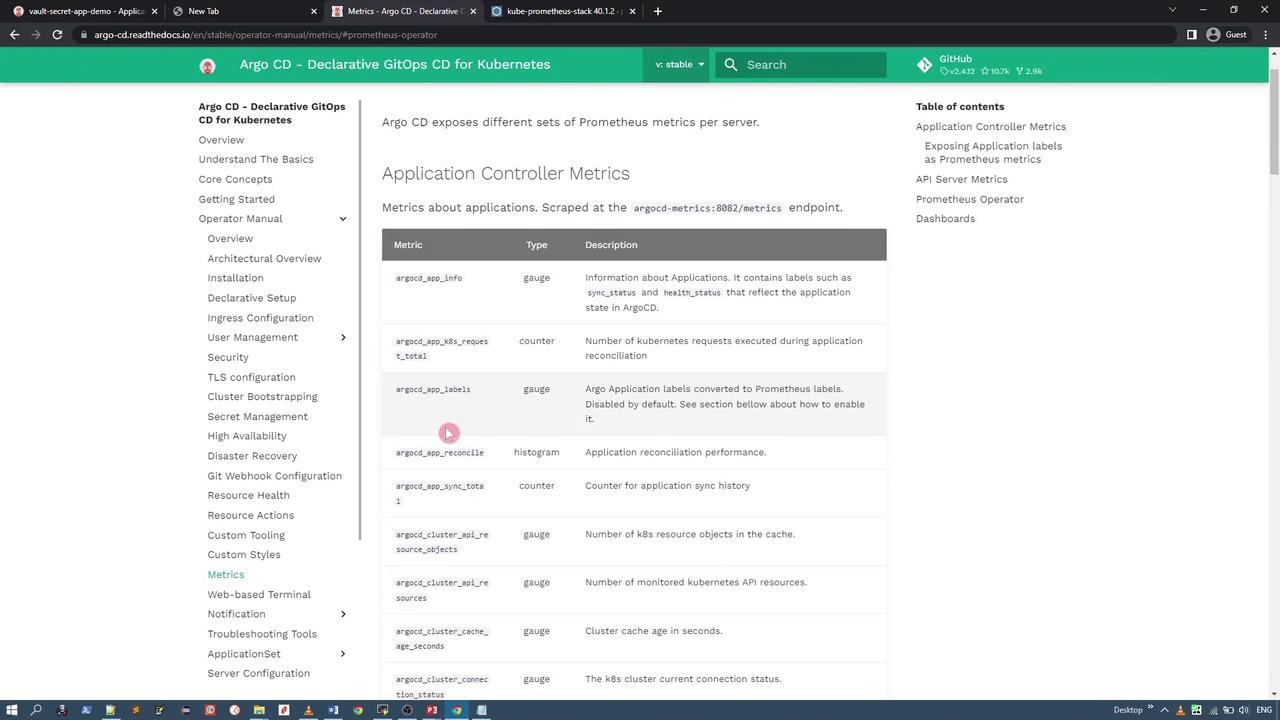Jump to Application Controller Metrics in contents
This screenshot has width=1280, height=720.
pos(991,127)
